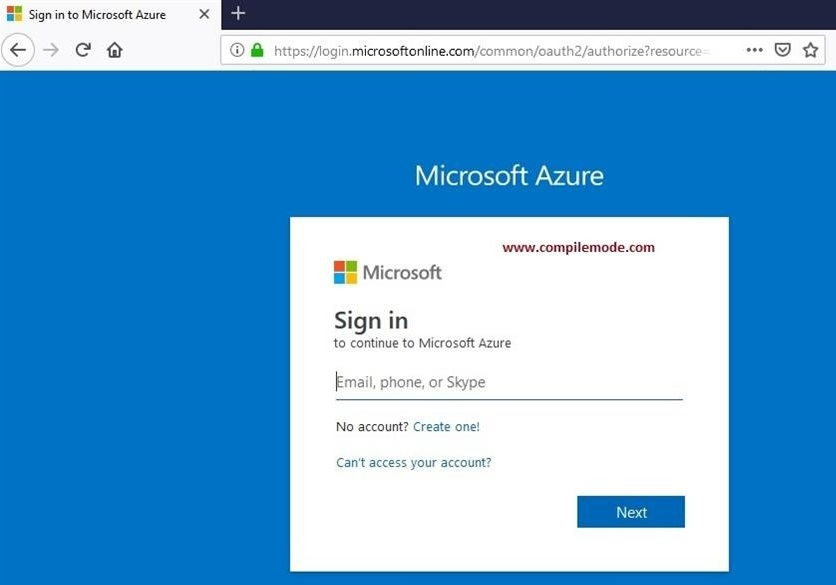836x585 pixels.
Task: Close the current browser tab
Action: (x=203, y=14)
